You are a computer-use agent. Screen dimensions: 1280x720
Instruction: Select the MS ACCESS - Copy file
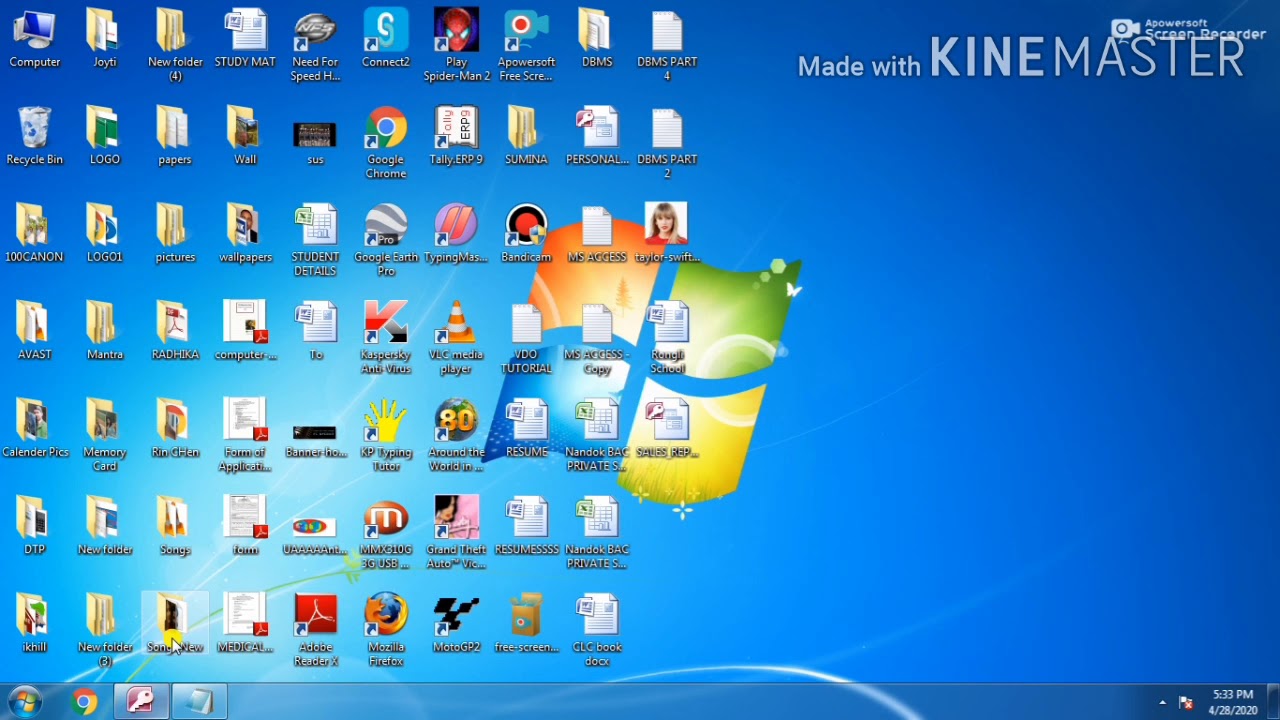(597, 338)
